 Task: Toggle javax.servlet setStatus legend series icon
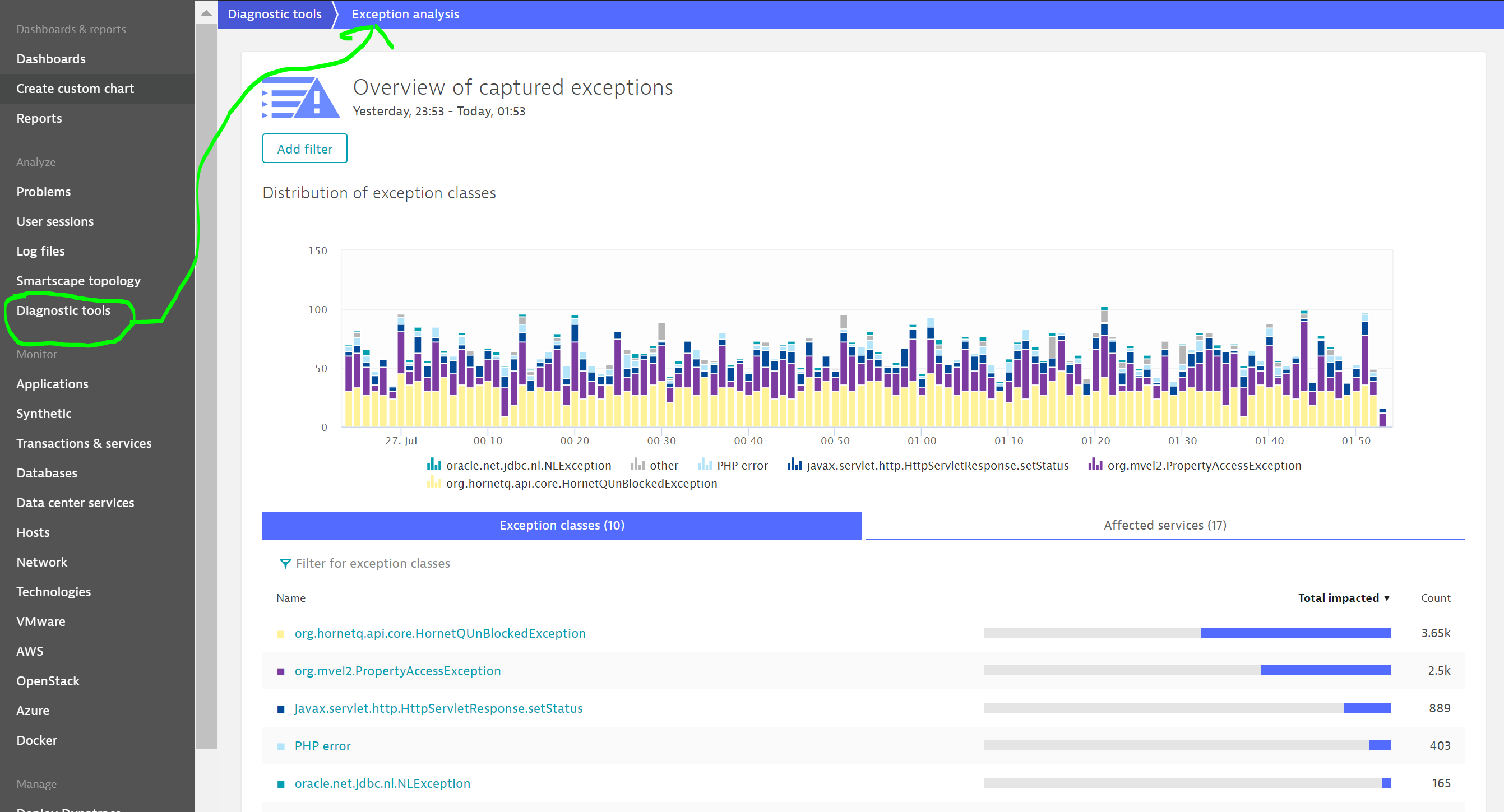[x=794, y=465]
